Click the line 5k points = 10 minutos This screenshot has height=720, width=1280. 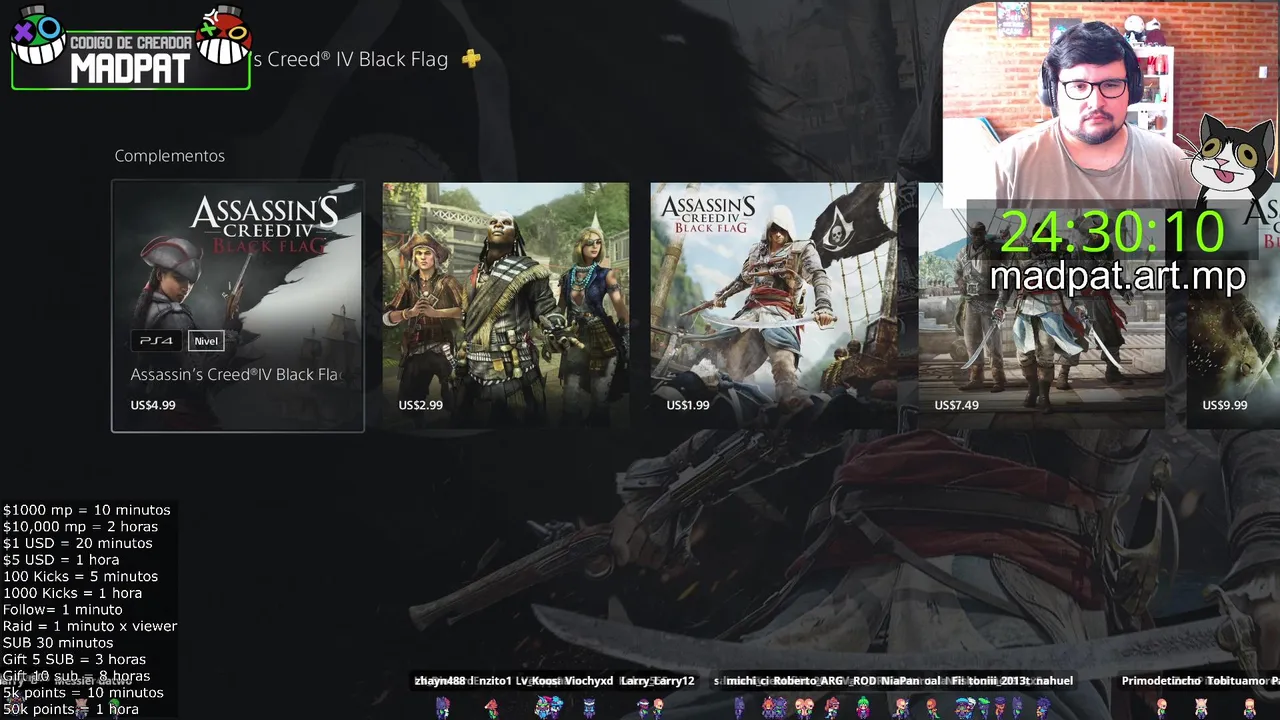coord(83,692)
